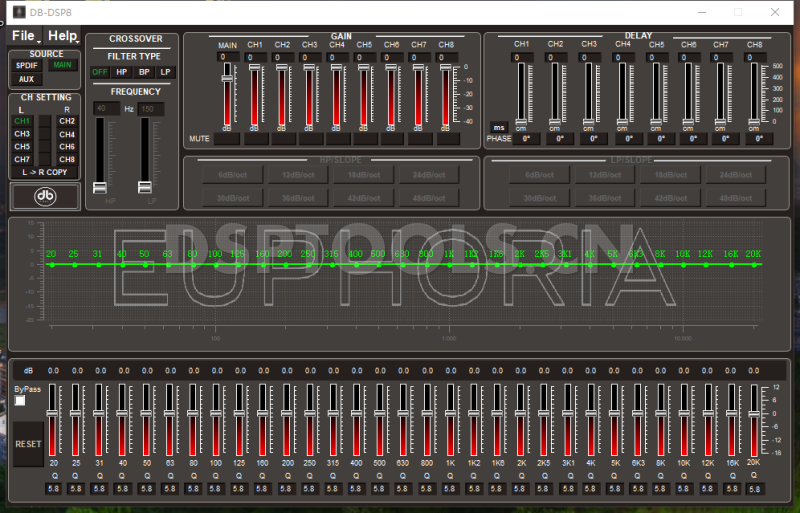Click the CH5 gain slider handle
The image size is (800, 513).
point(363,67)
